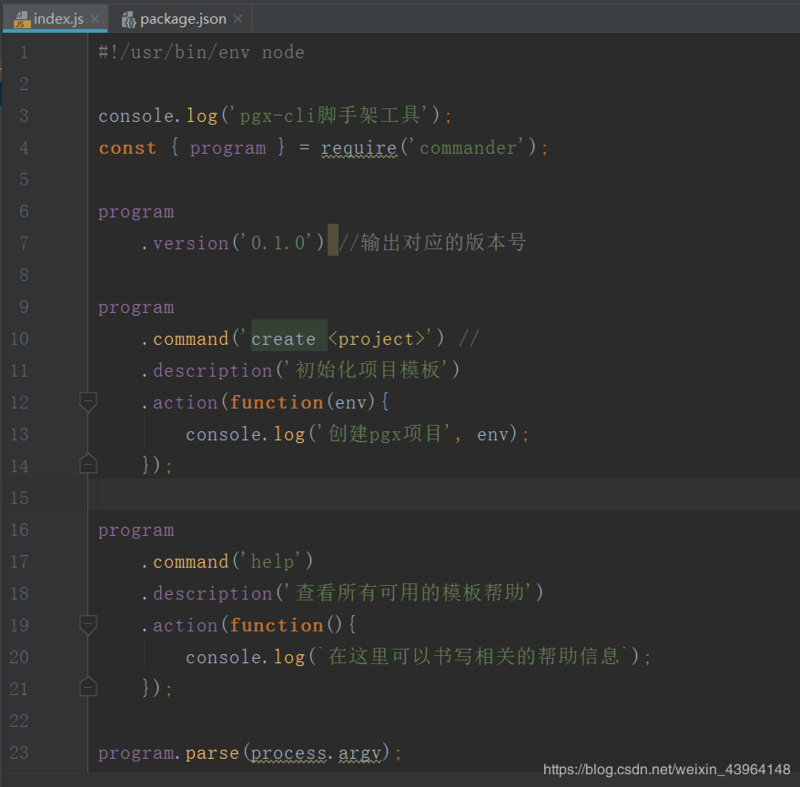The image size is (800, 787).
Task: Click the underlined 'require' call
Action: 359,148
